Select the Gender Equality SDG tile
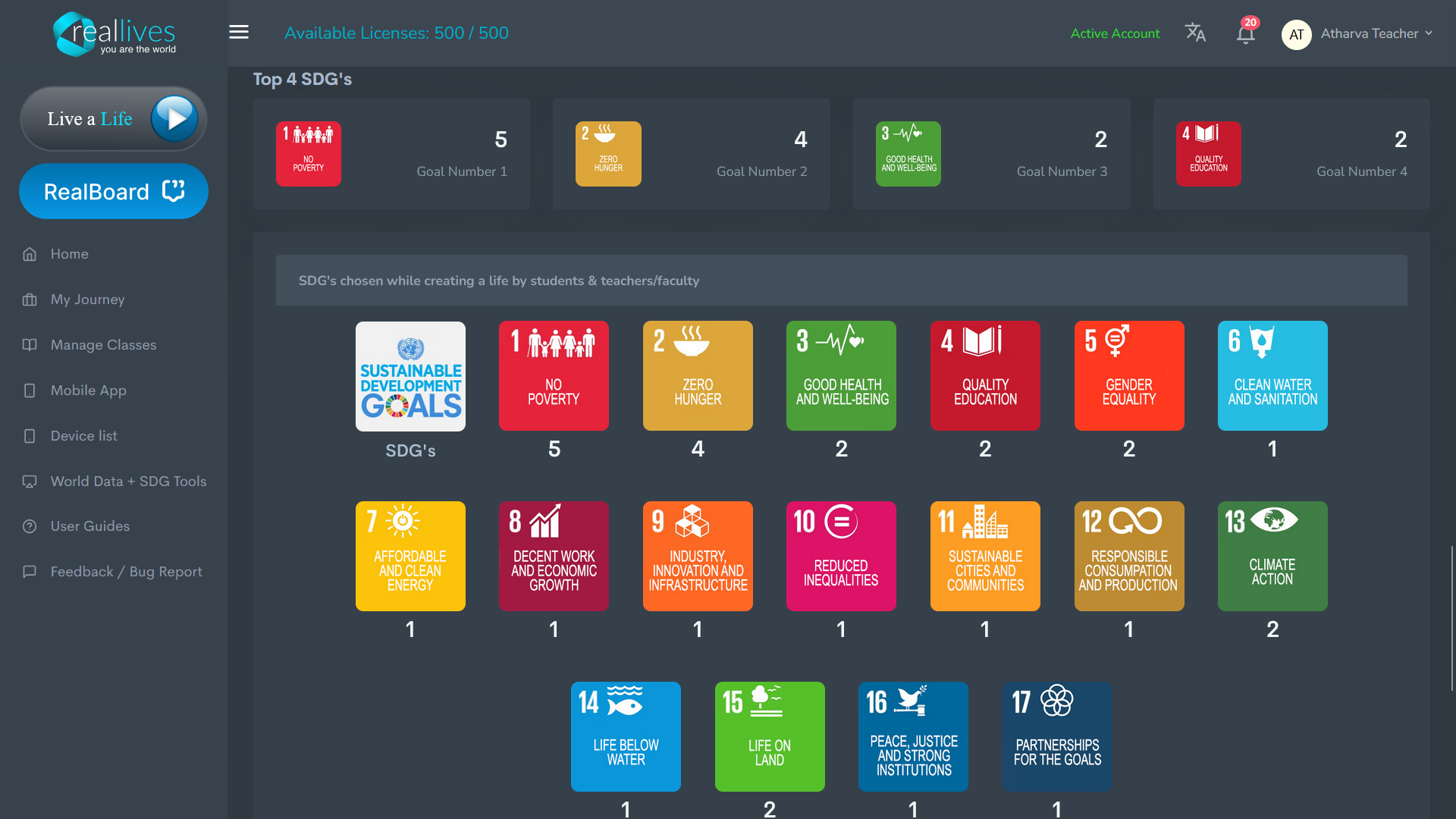Image resolution: width=1456 pixels, height=819 pixels. pyautogui.click(x=1129, y=375)
